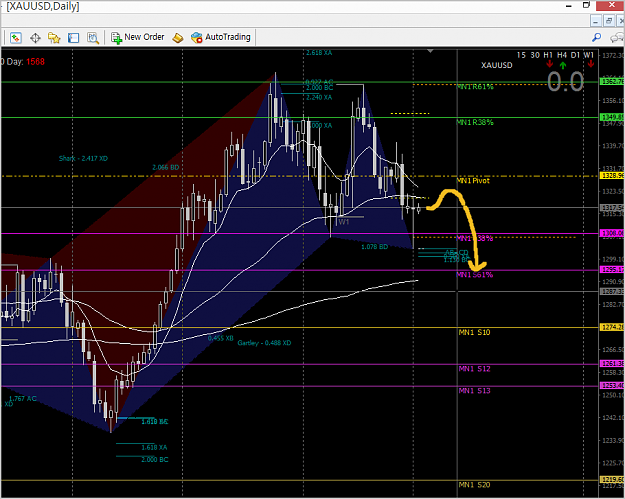Screen dimensions: 625x499
Task: Click the magenta 1308.0 price tag
Action: coord(612,233)
